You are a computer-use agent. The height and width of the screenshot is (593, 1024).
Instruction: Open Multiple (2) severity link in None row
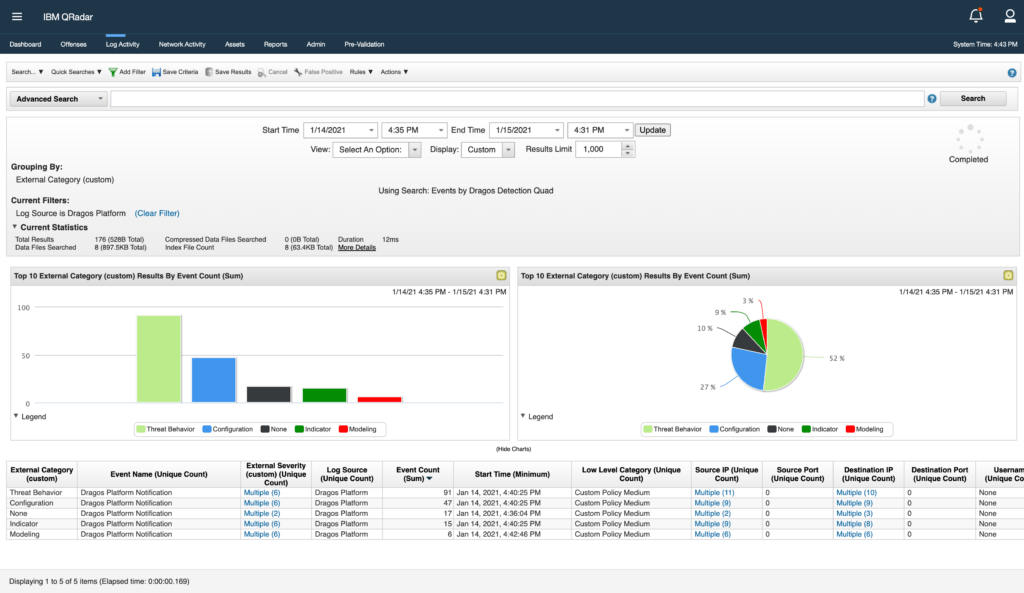(262, 514)
